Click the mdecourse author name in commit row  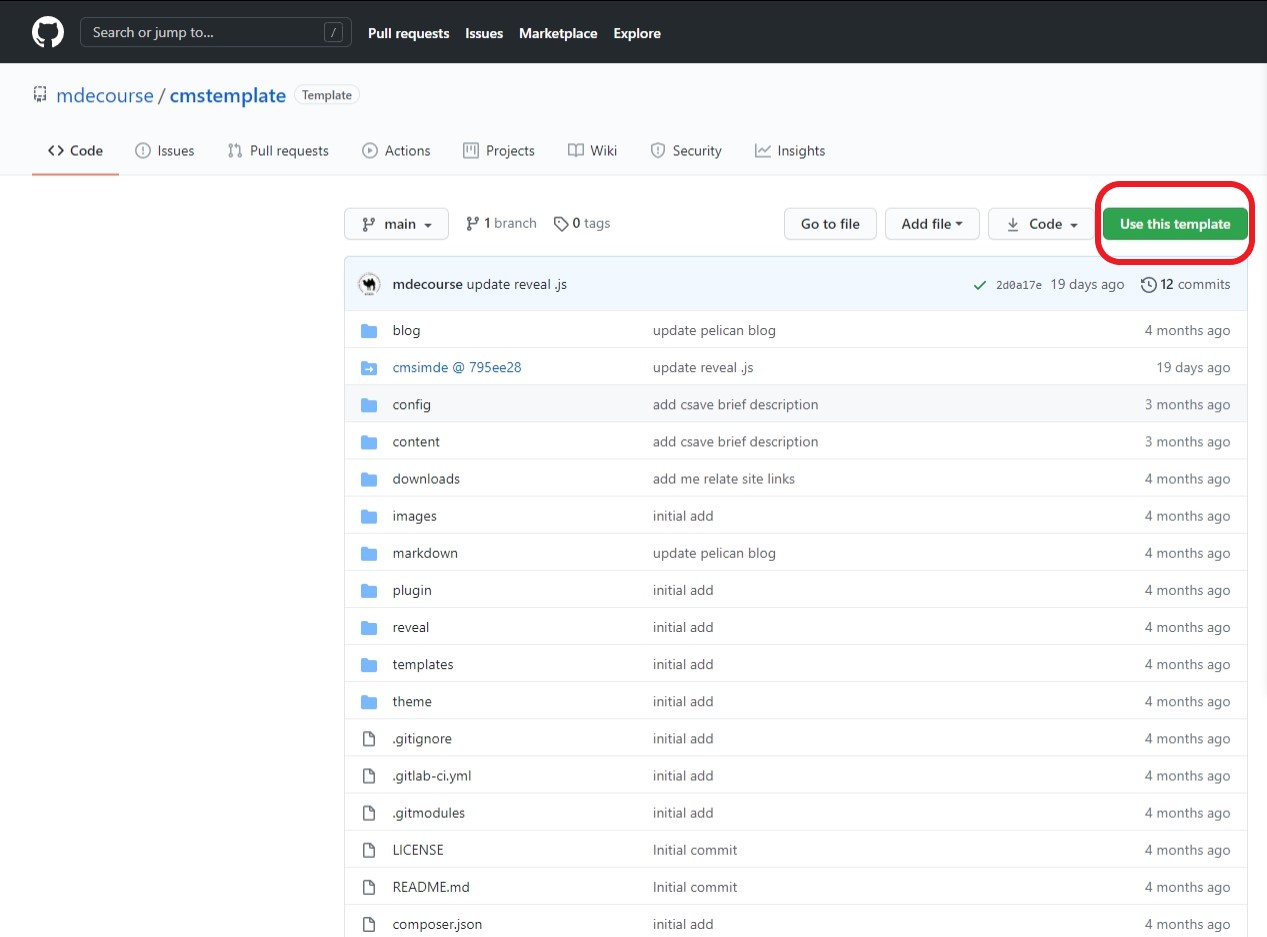[x=428, y=284]
